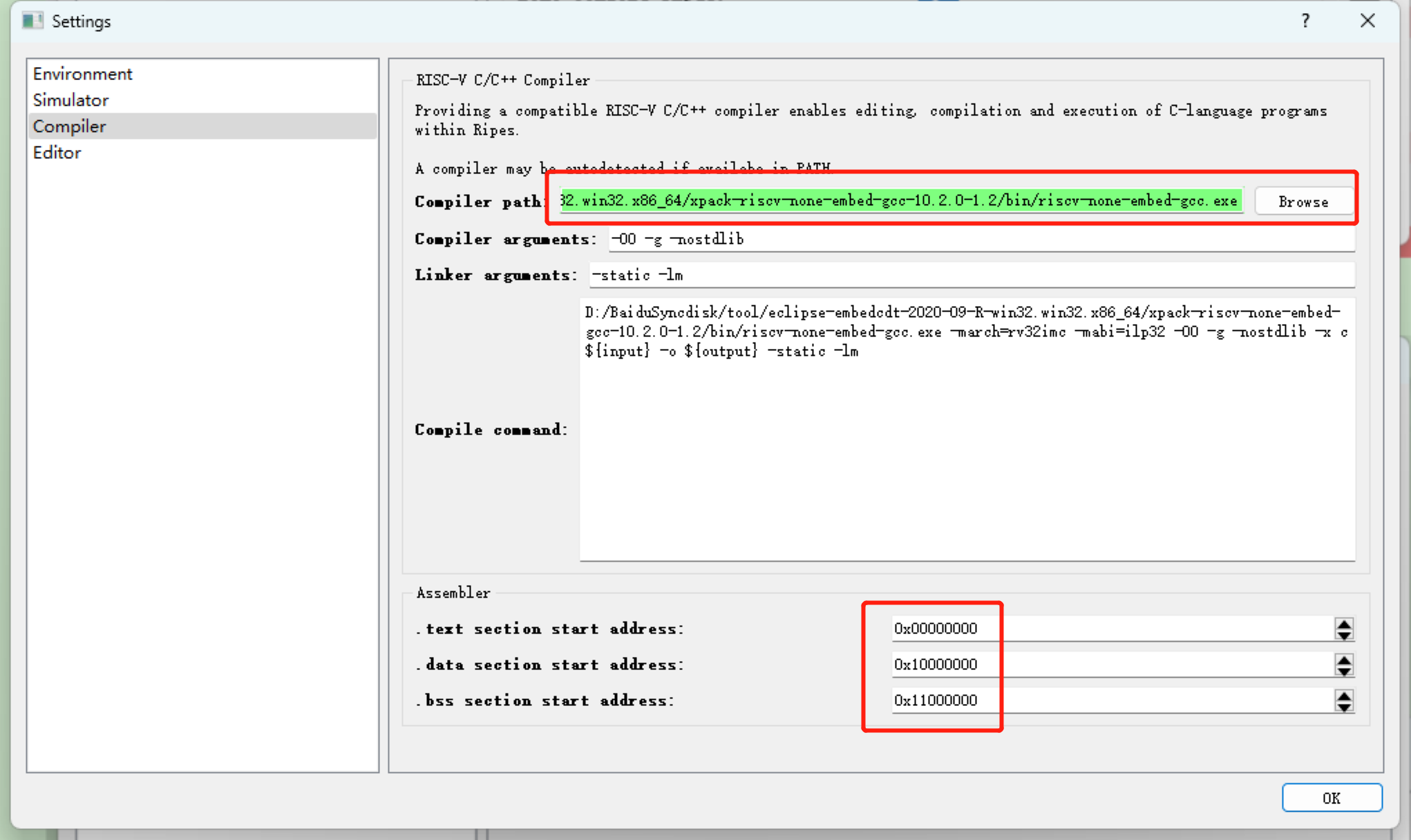This screenshot has height=840, width=1411.
Task: Click the Linker arguments input field
Action: click(x=971, y=275)
